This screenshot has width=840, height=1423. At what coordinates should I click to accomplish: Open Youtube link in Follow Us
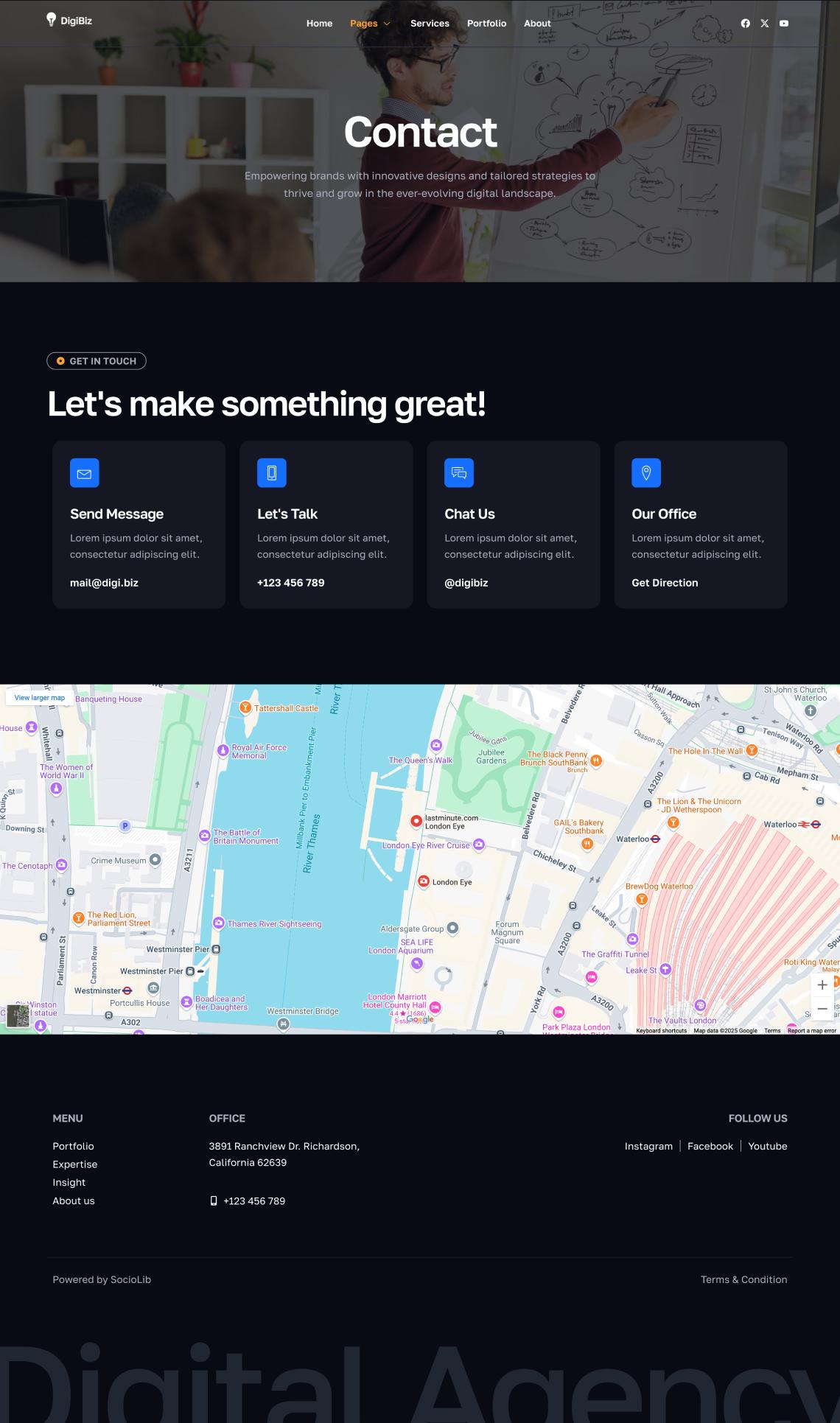click(768, 1146)
